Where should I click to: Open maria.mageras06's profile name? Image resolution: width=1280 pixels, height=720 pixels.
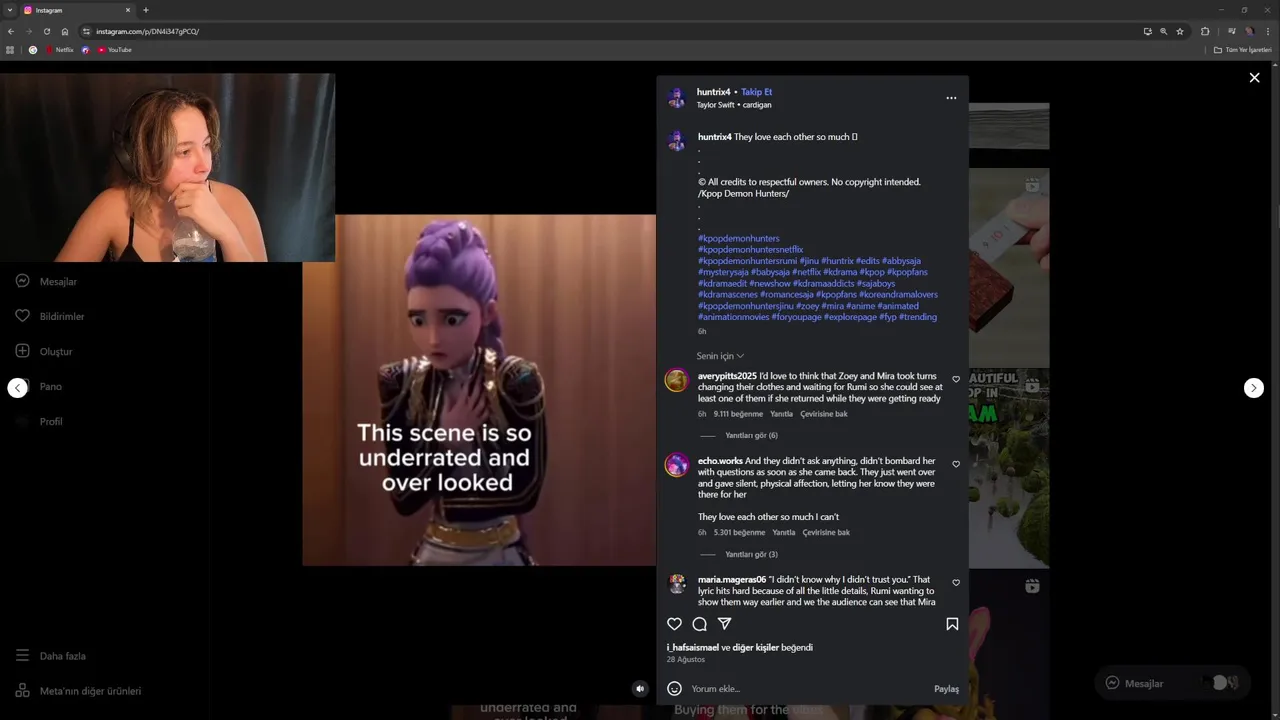coord(732,580)
